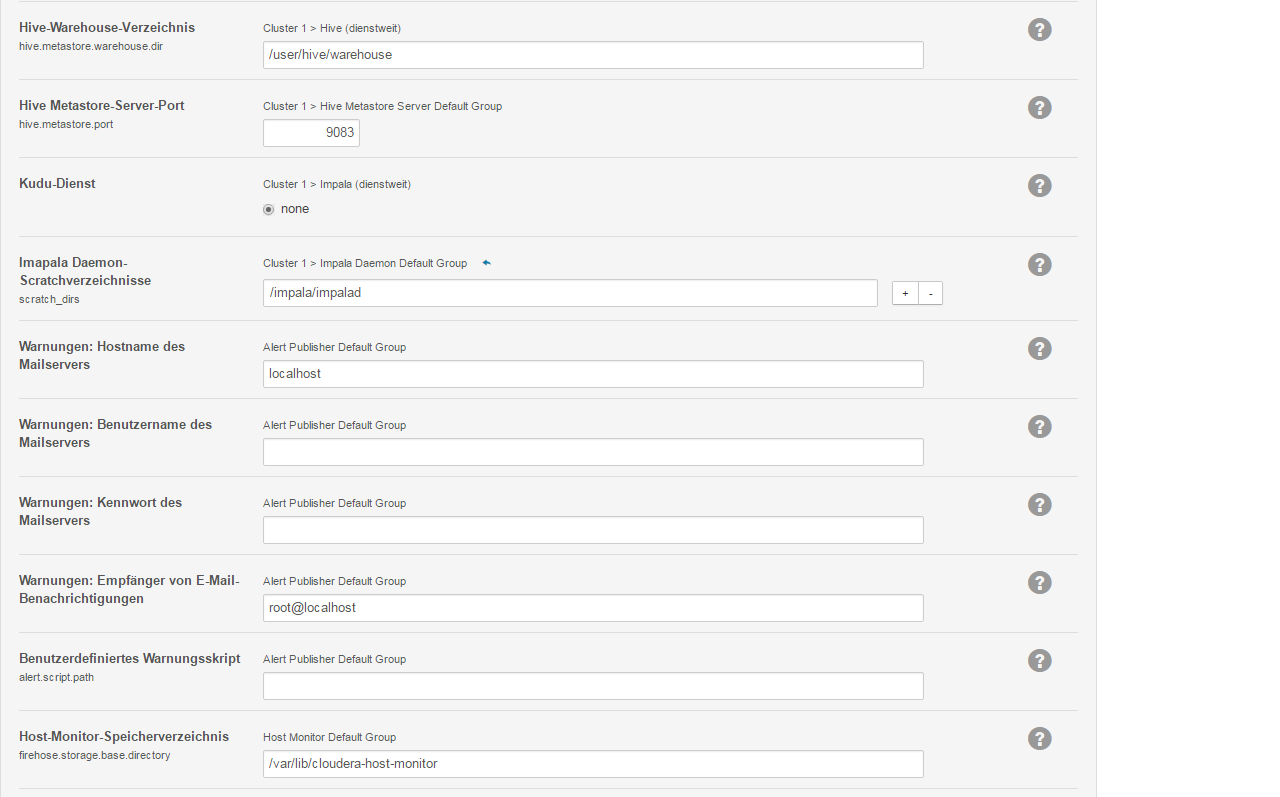Show help for Benutzerdefiniertes Warnungsskript
1280x797 pixels.
coord(1039,661)
